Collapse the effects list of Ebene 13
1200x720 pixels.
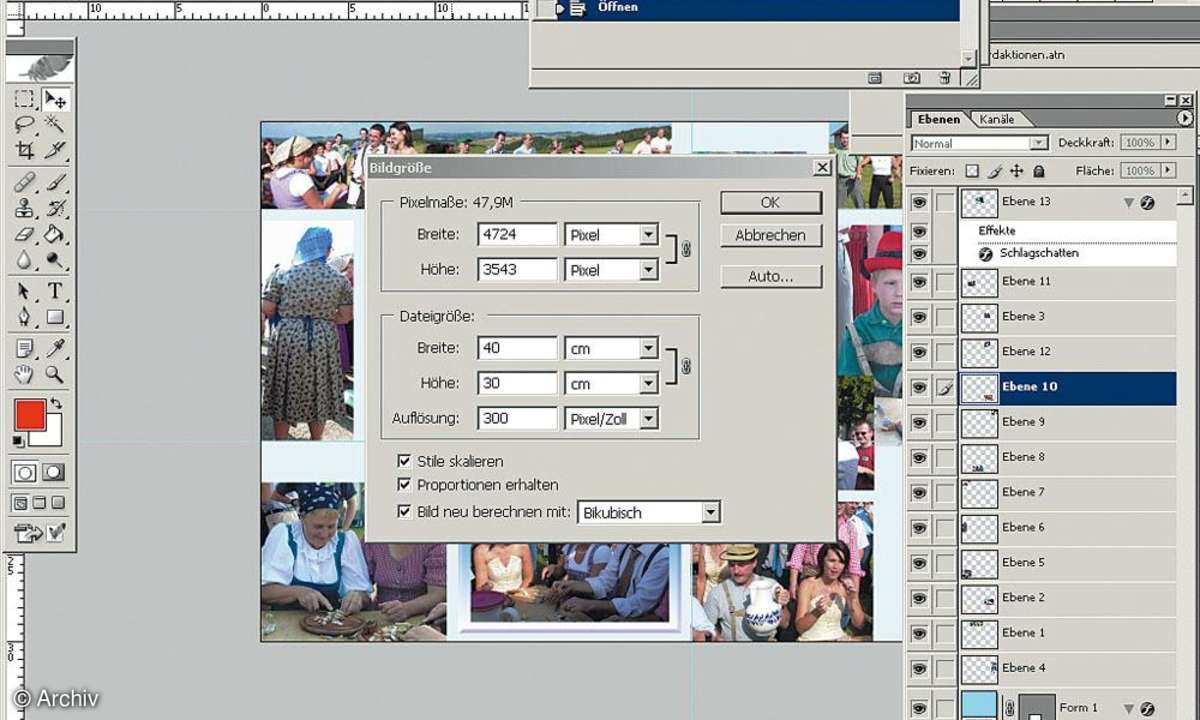pos(1128,202)
